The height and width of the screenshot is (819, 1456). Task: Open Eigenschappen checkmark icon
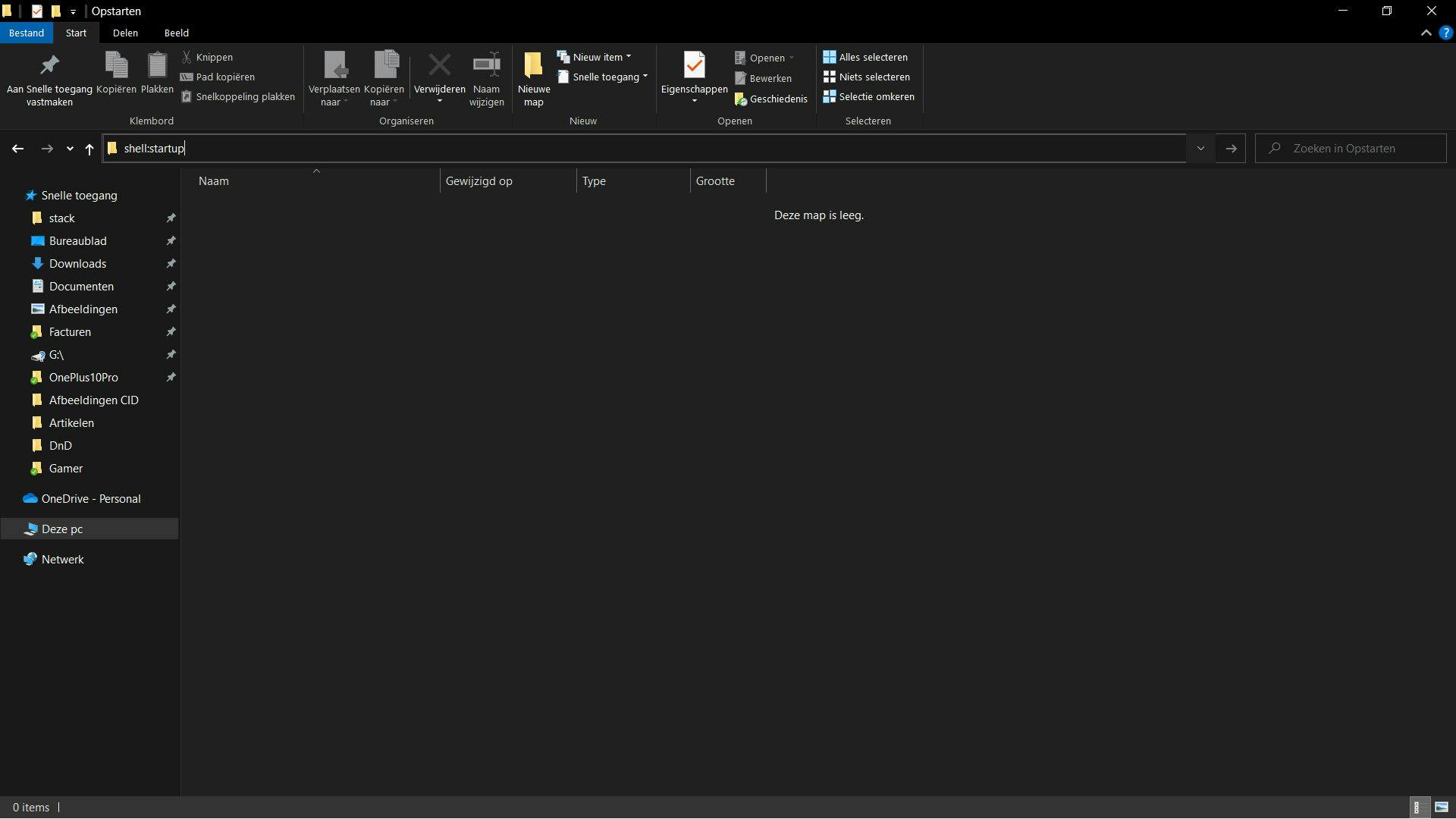pyautogui.click(x=694, y=66)
